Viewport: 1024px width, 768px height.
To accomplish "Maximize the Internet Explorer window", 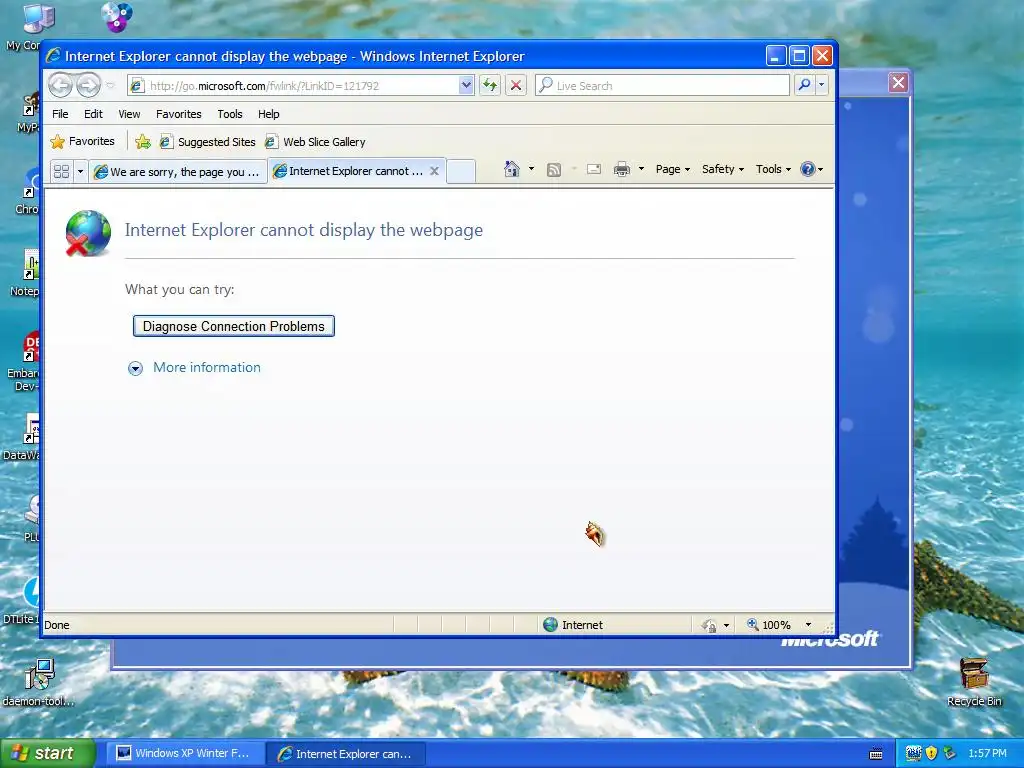I will (799, 56).
